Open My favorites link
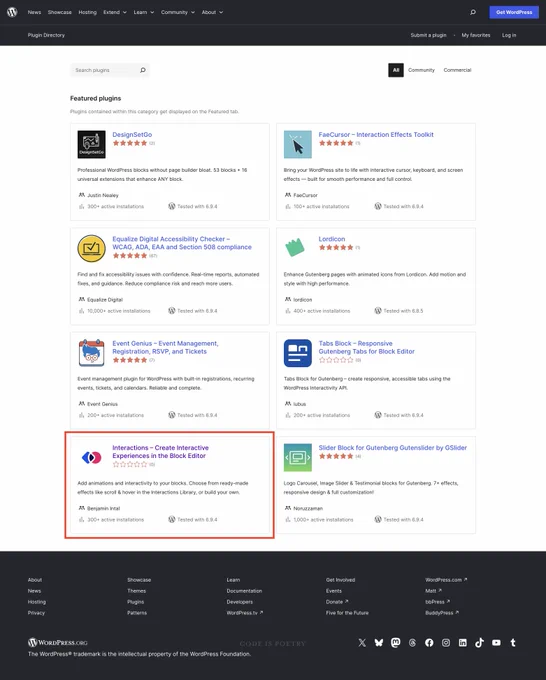Image resolution: width=546 pixels, height=680 pixels. click(476, 35)
